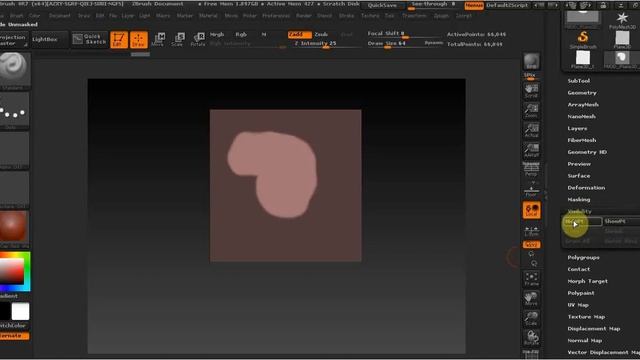Click the BPR render icon
Viewport: 640px width, 360px height.
click(x=531, y=61)
